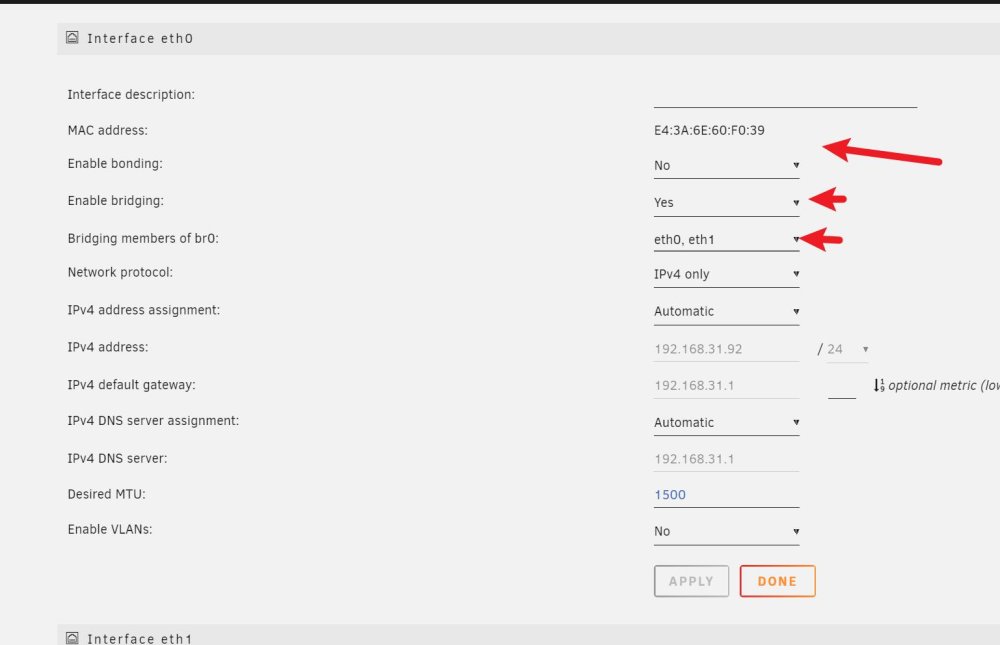Click the IPv4 DNS server field
This screenshot has height=645, width=1000.
coord(726,459)
